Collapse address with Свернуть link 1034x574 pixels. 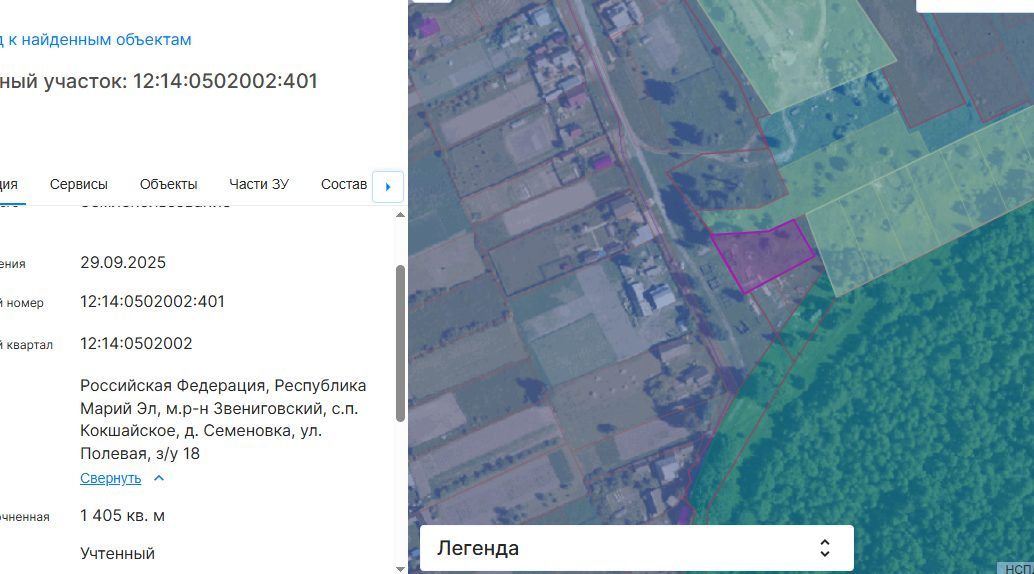(x=111, y=478)
